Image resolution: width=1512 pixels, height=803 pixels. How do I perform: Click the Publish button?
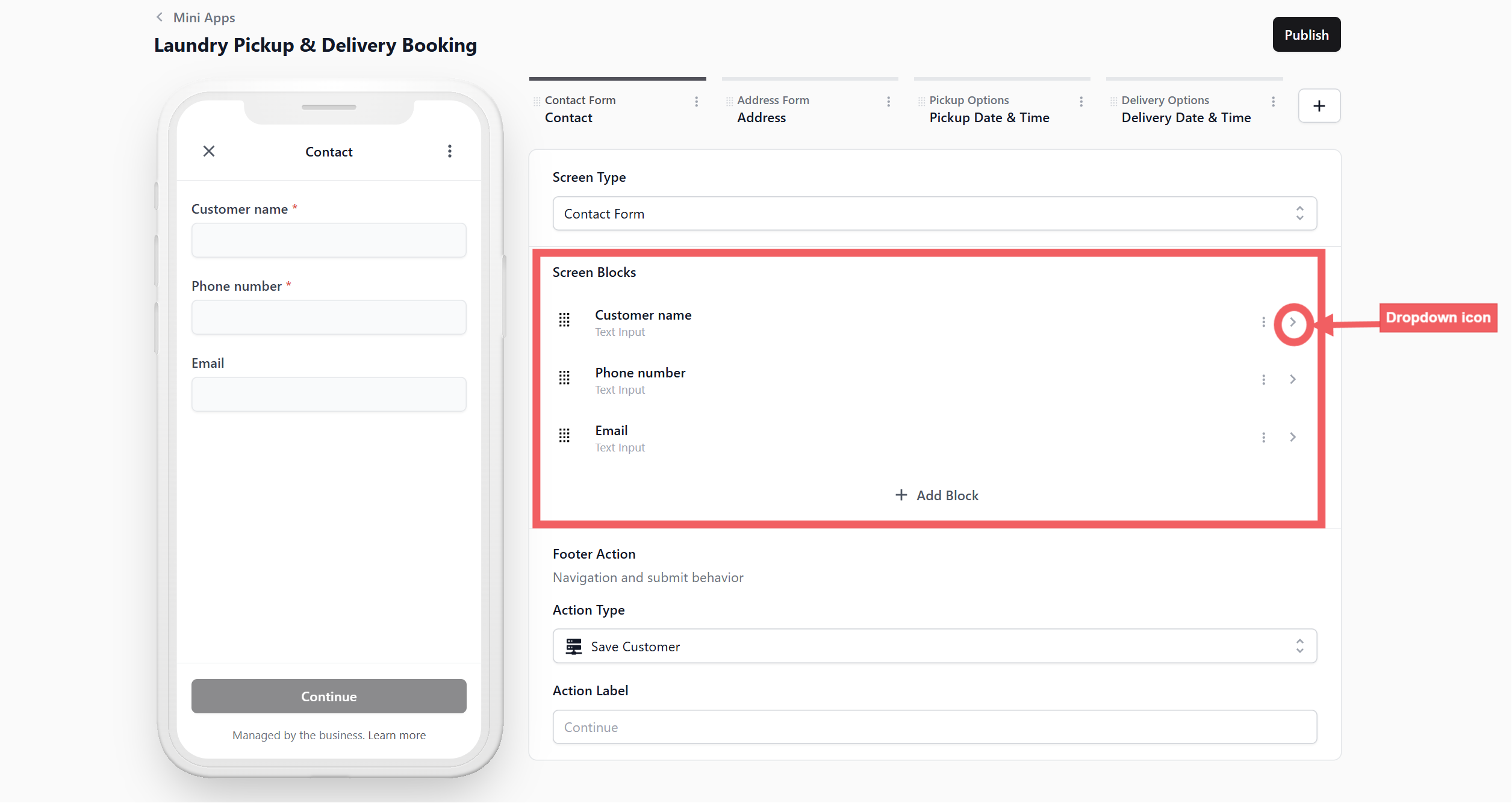1306,35
